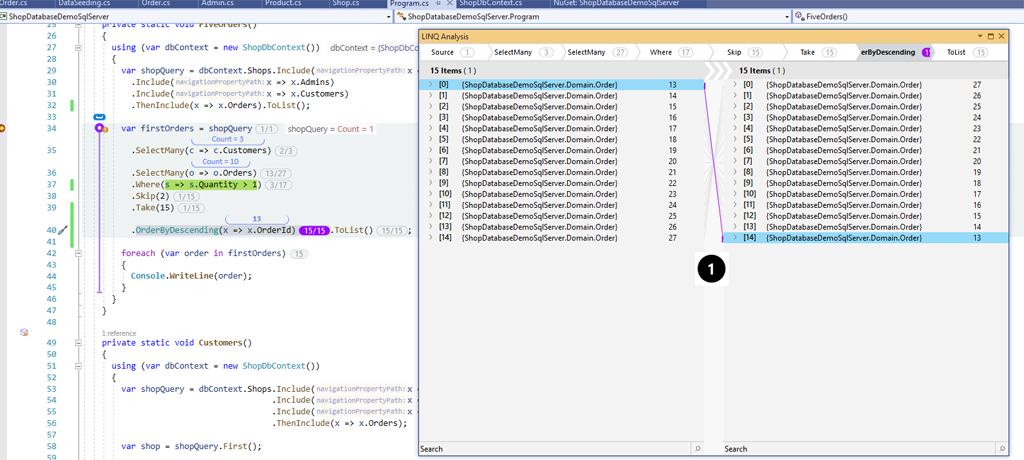Click the 15/15 badge after ToList()
The image size is (1024, 460).
[x=394, y=231]
